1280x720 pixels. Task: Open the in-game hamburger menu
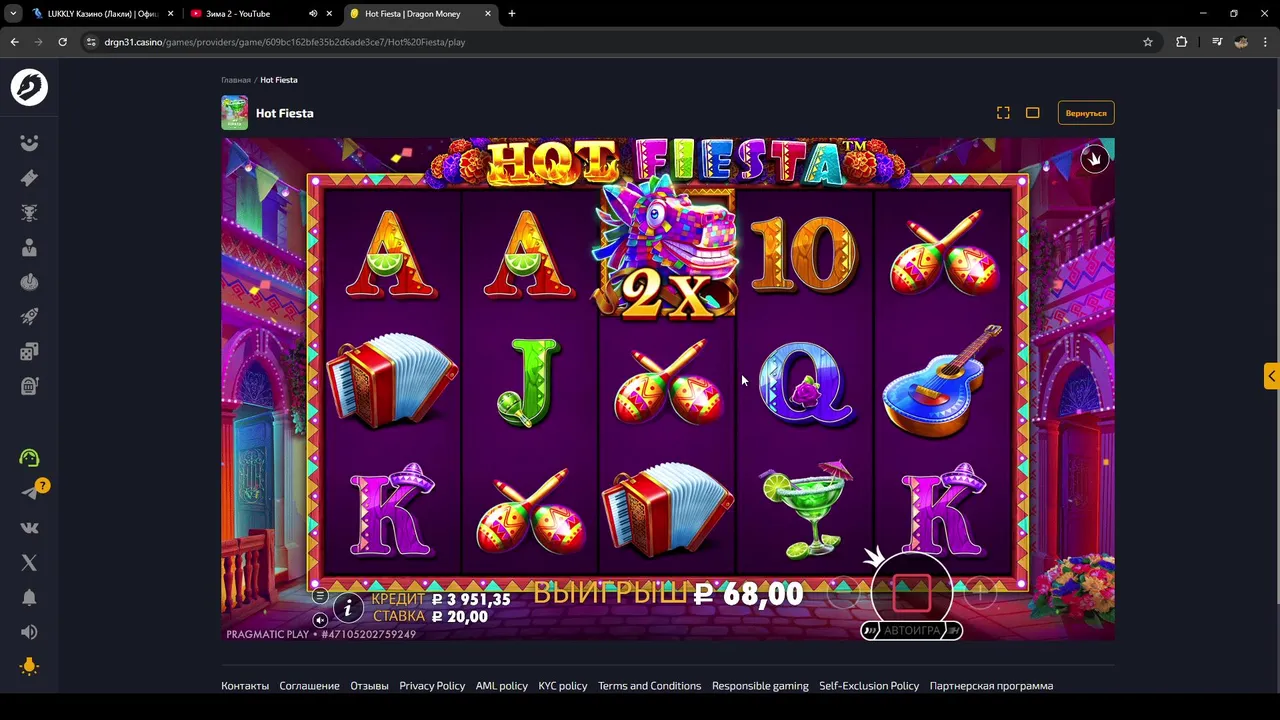click(319, 596)
